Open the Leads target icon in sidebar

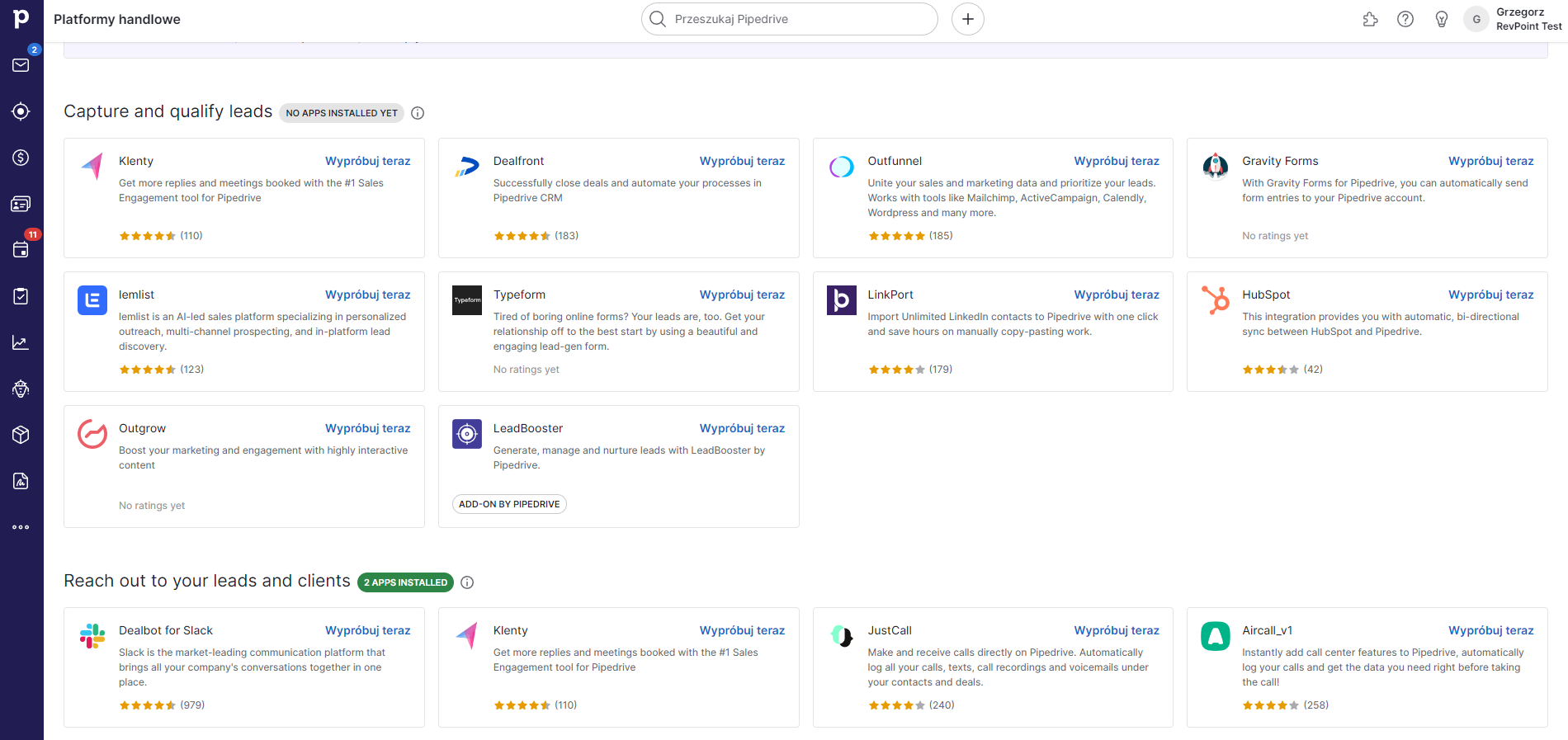(x=21, y=111)
